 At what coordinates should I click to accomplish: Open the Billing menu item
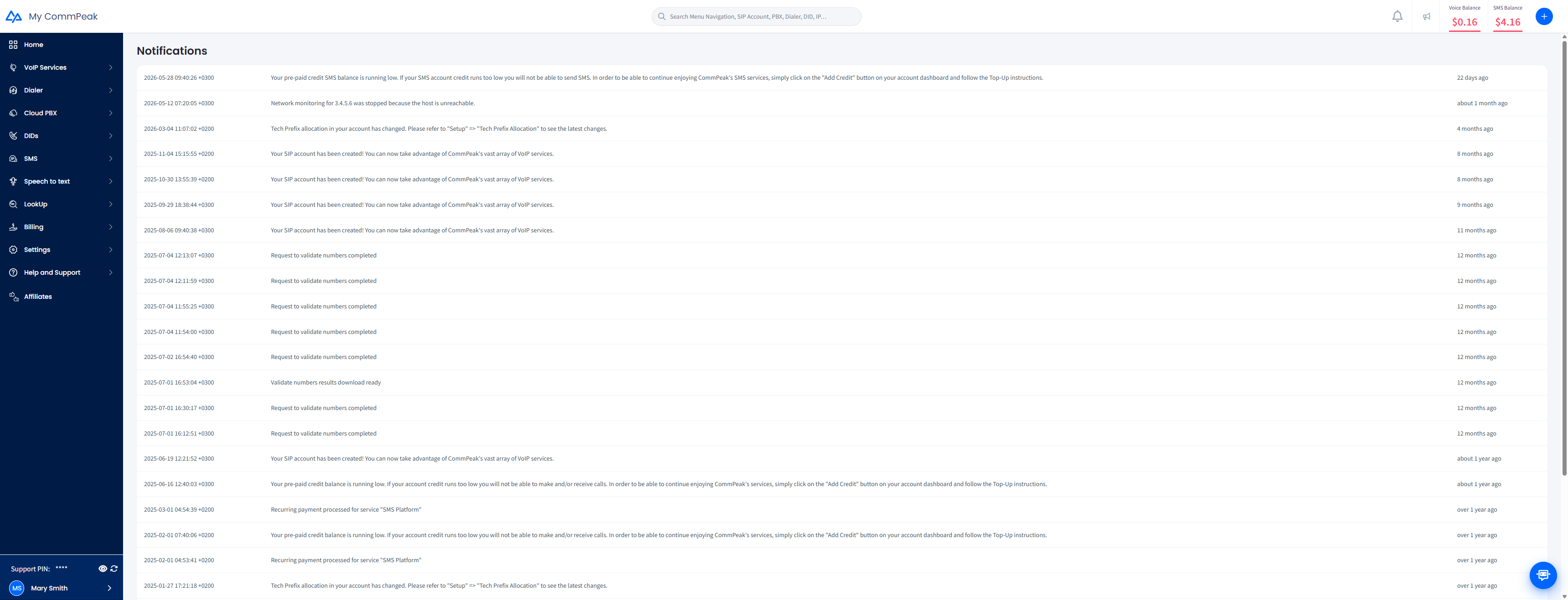tap(33, 227)
